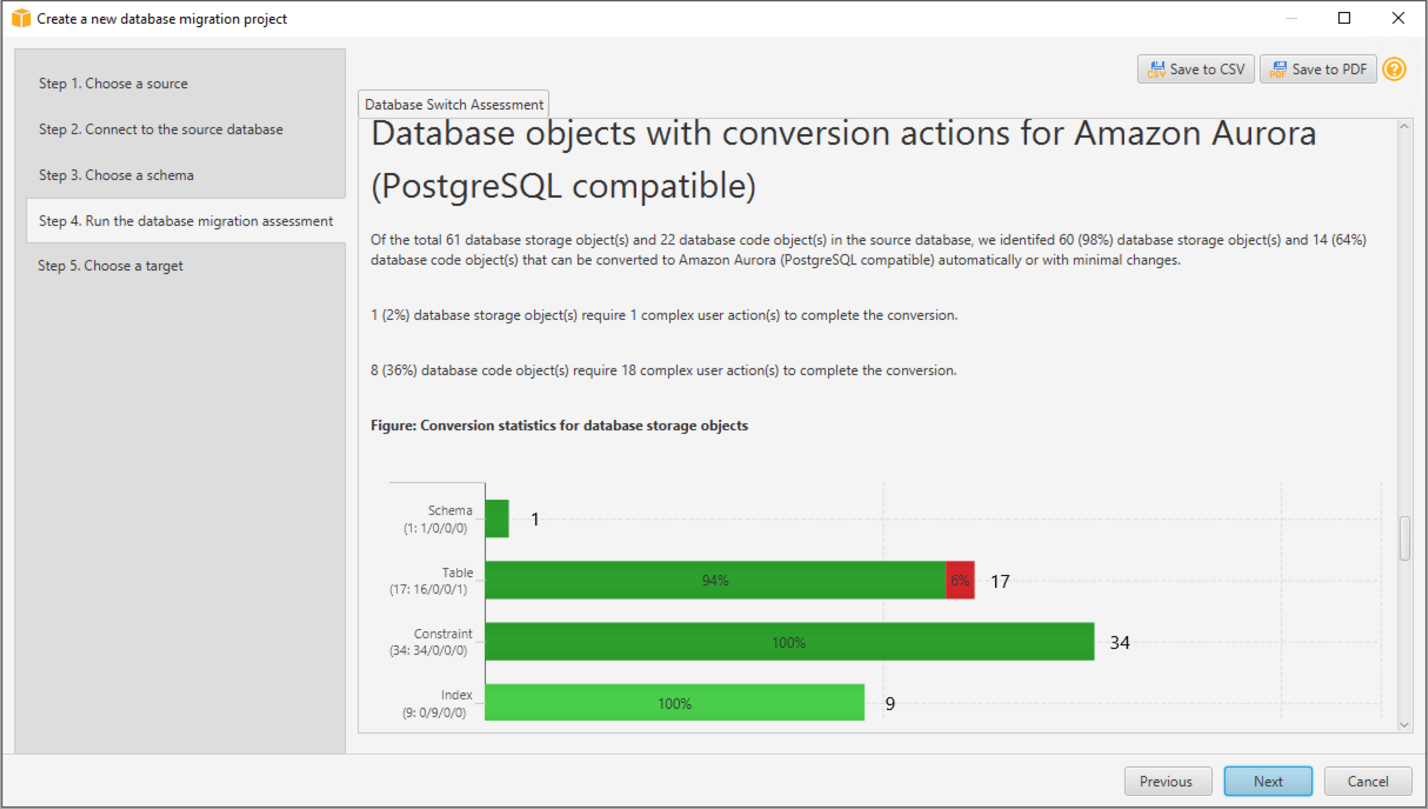The height and width of the screenshot is (809, 1428).
Task: Click the Next button
Action: click(x=1268, y=781)
